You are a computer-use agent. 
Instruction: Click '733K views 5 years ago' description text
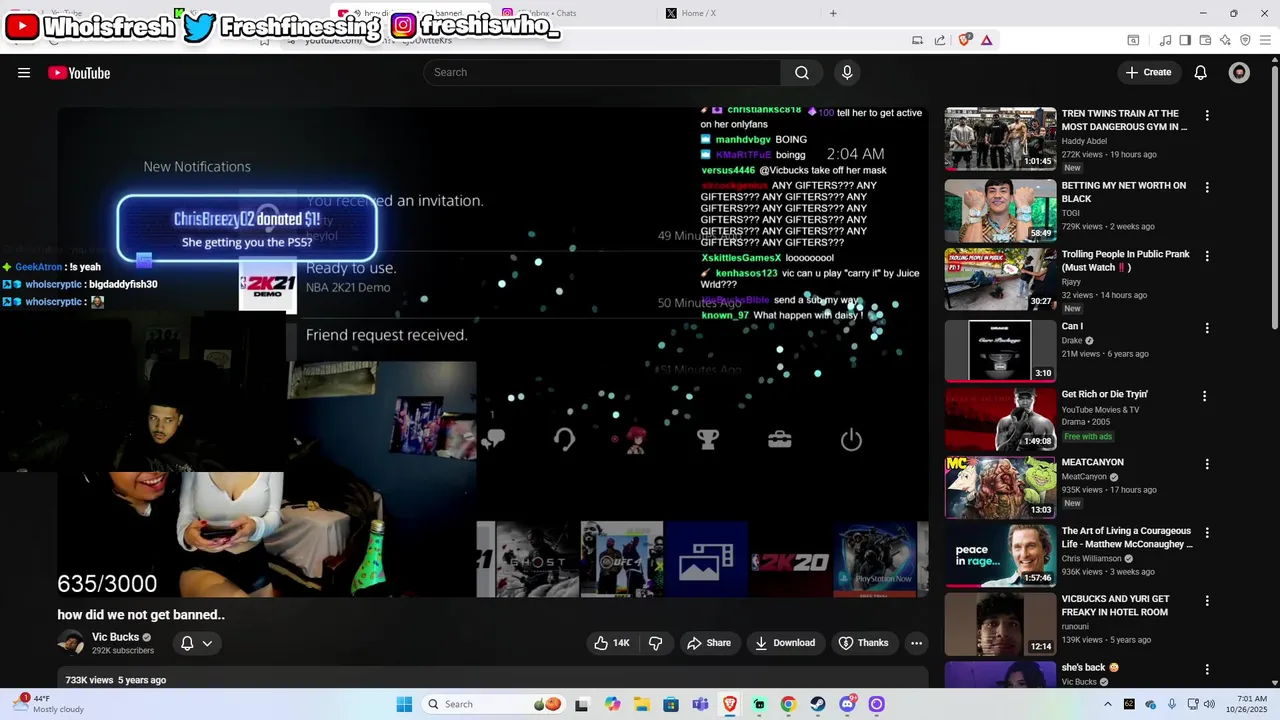point(116,680)
